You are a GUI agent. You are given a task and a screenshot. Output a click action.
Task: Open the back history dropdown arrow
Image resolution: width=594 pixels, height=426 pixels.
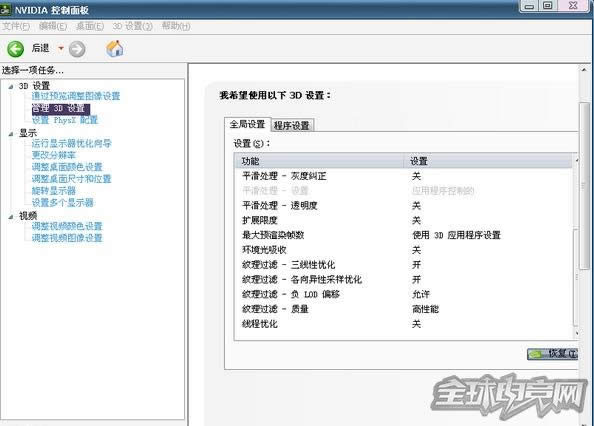[x=61, y=48]
